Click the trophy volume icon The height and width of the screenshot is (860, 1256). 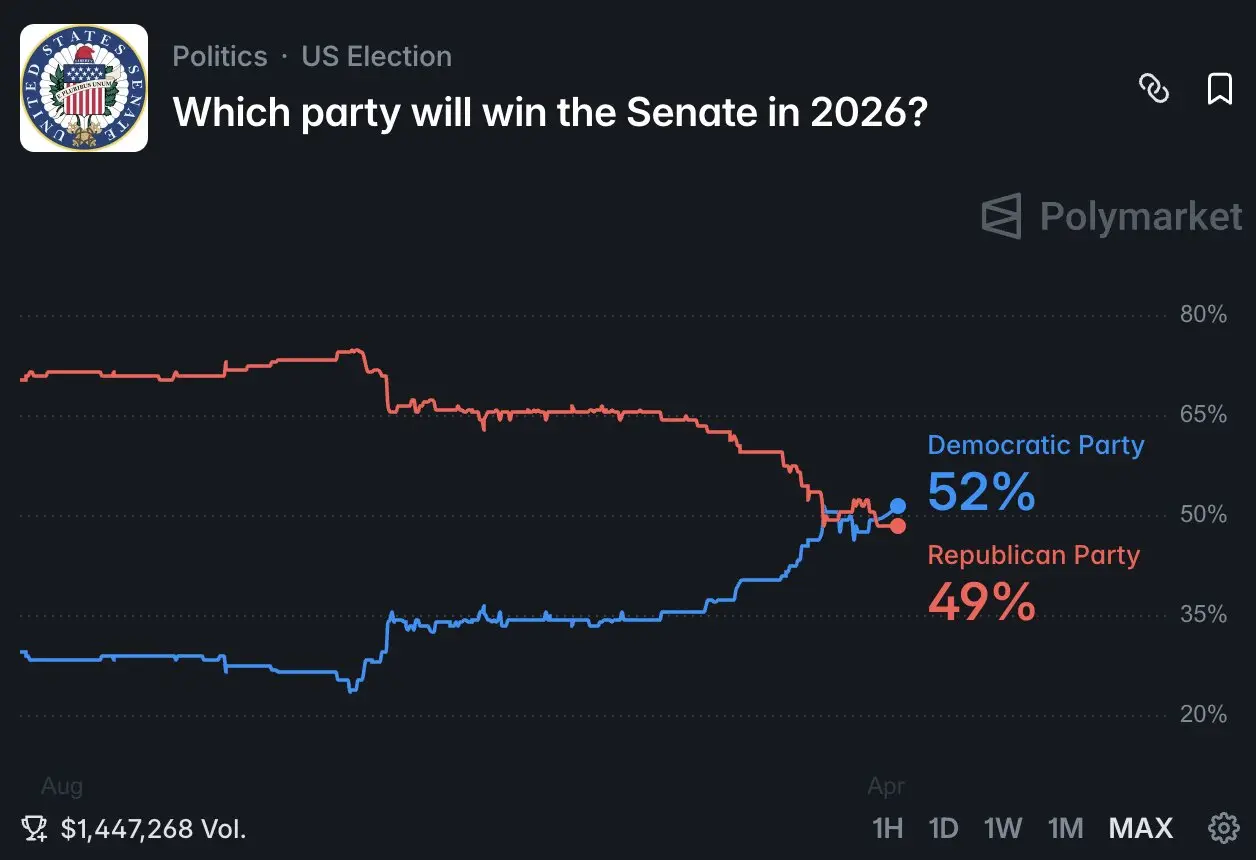[35, 828]
